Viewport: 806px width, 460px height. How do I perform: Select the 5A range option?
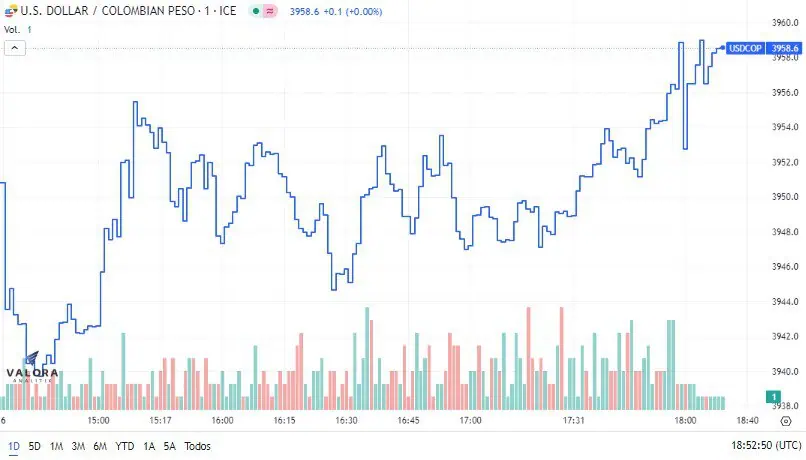[170, 446]
